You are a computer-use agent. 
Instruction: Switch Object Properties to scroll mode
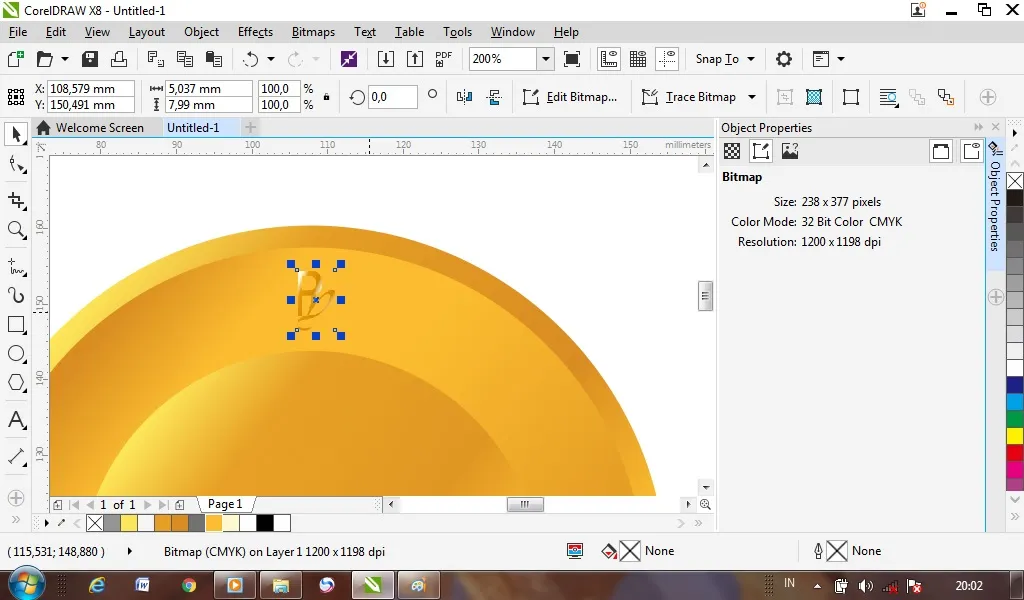(x=940, y=151)
